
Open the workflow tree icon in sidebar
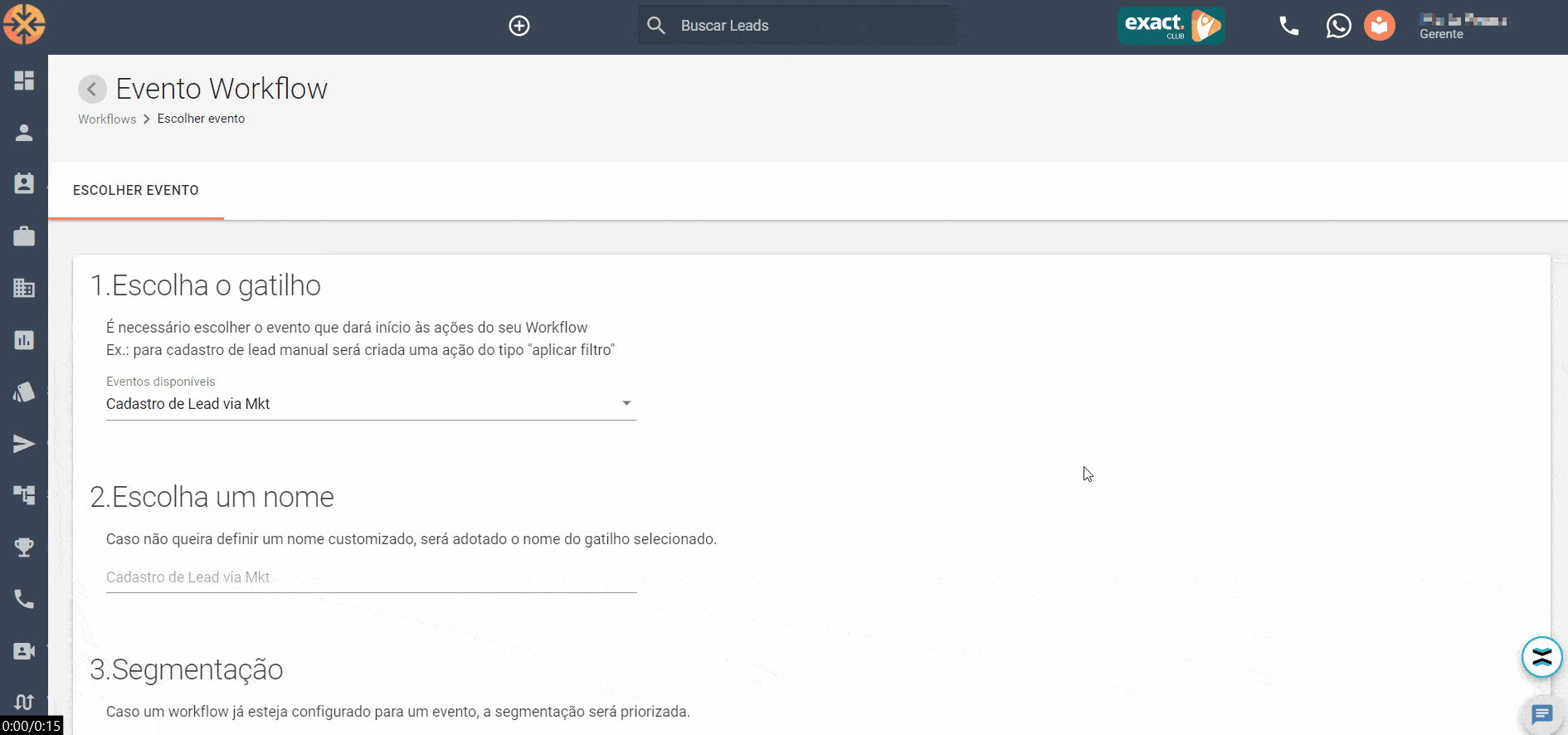(x=24, y=495)
